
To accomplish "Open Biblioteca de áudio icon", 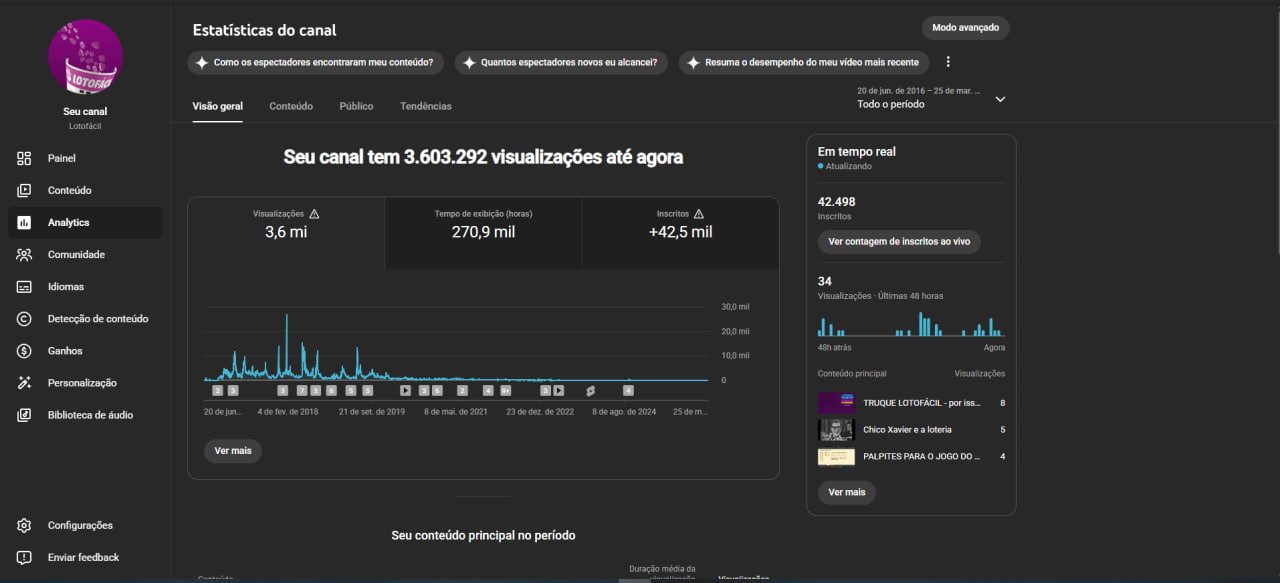I will [x=24, y=415].
